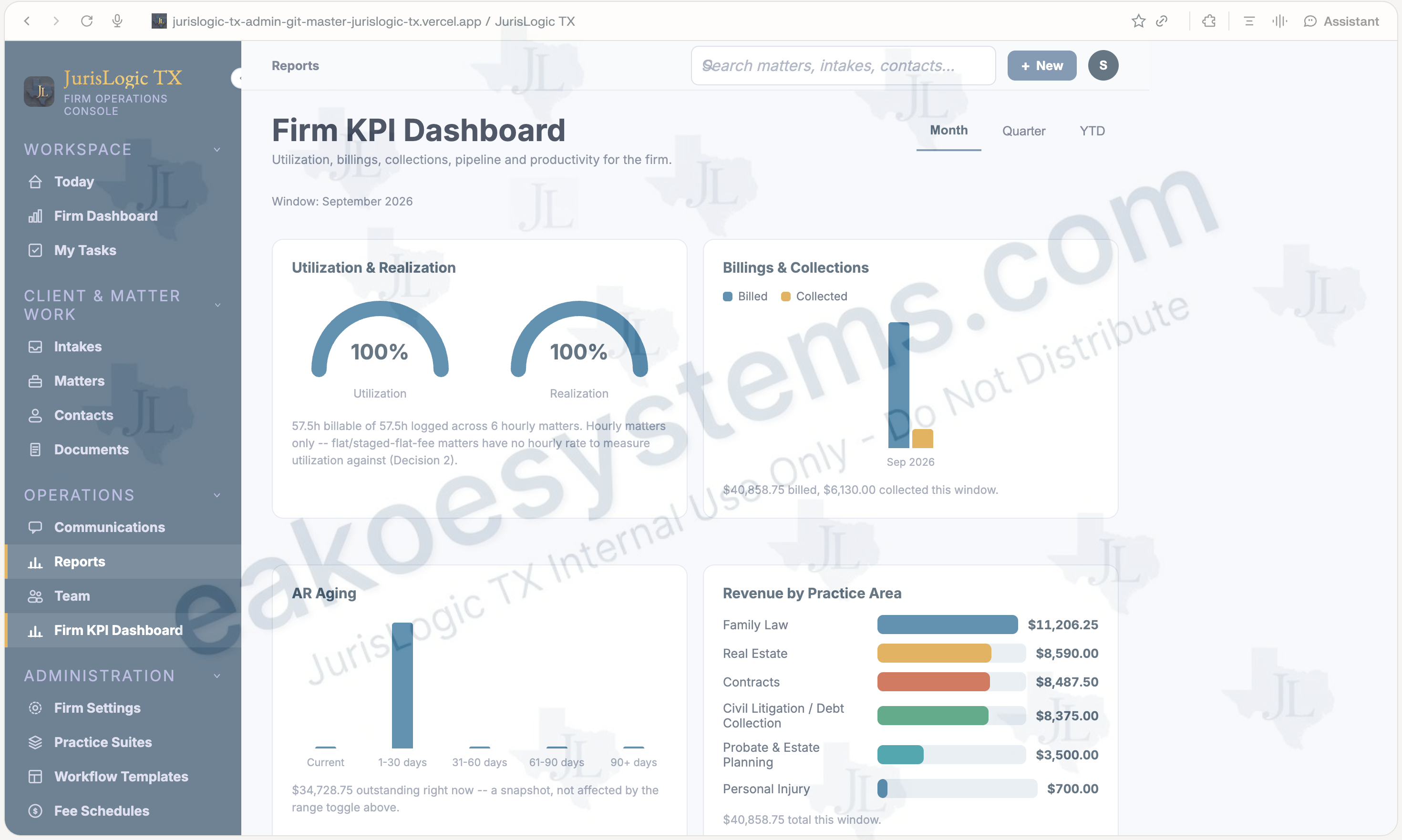Collapse the Workspace section chevron
1402x840 pixels.
pyautogui.click(x=217, y=149)
